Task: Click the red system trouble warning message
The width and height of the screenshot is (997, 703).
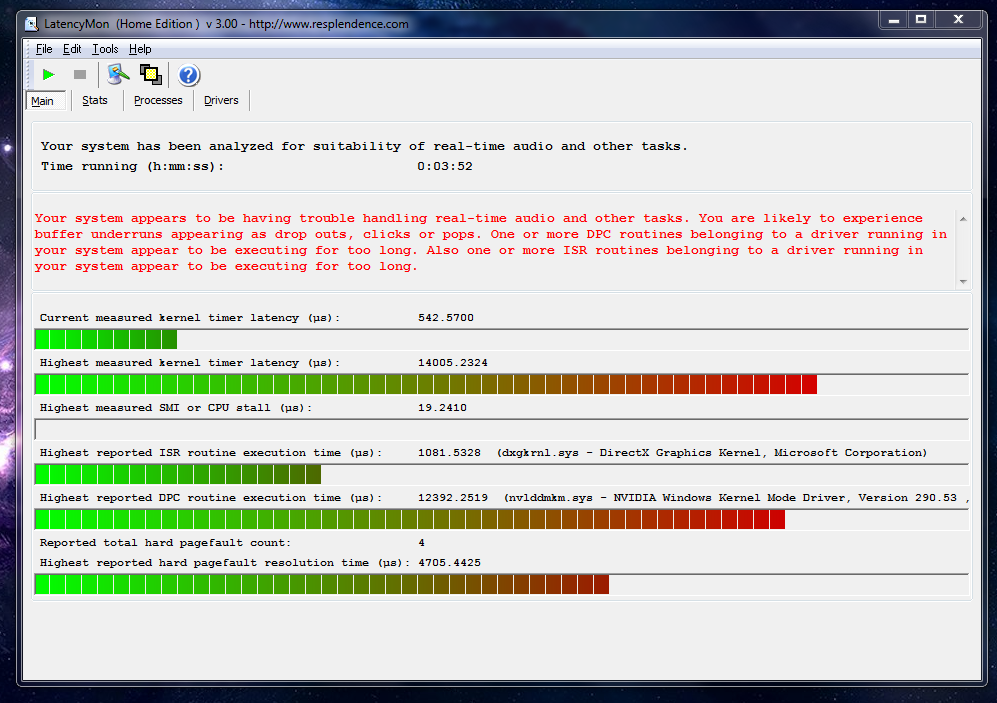Action: 491,243
